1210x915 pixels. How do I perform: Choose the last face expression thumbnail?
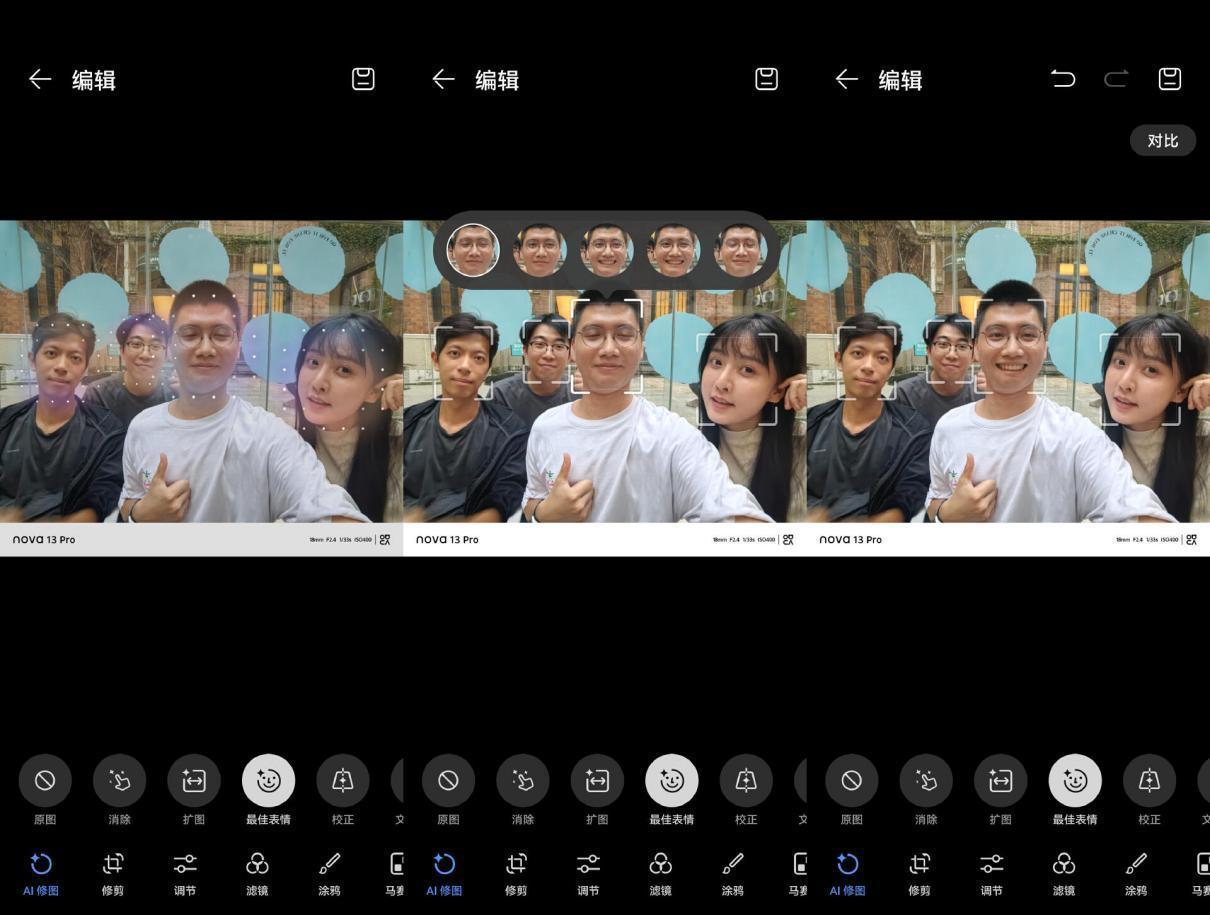[x=740, y=250]
